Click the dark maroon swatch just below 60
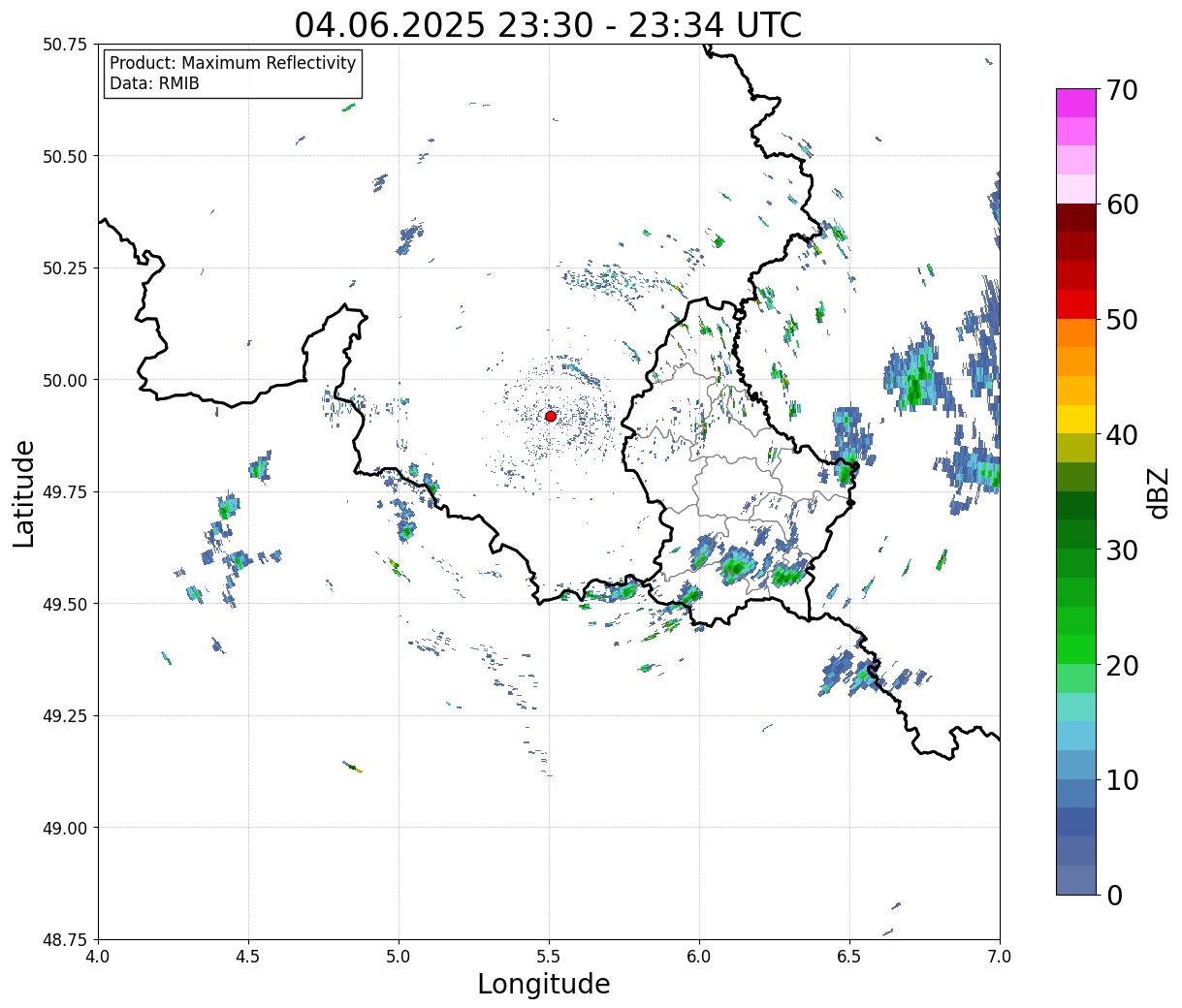The image size is (1182, 1008). [x=1076, y=218]
